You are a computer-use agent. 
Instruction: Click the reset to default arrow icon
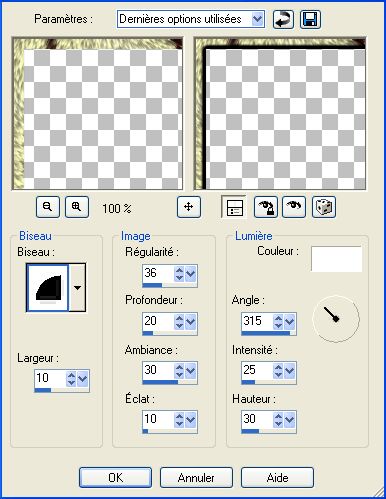(283, 19)
